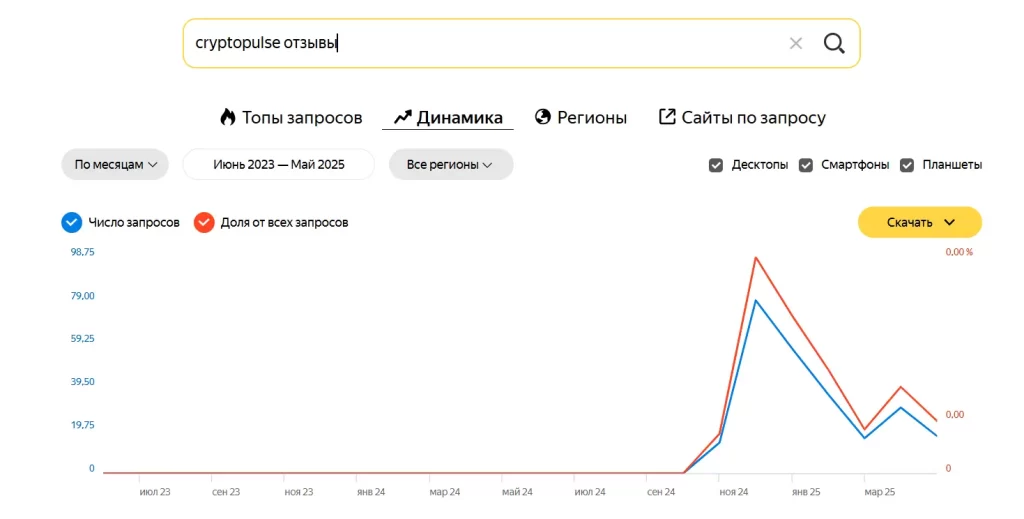Uncheck the Десктопы checkbox

716,165
